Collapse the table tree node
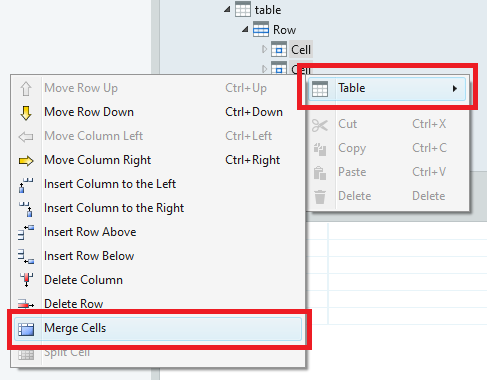This screenshot has height=380, width=487. pyautogui.click(x=227, y=9)
